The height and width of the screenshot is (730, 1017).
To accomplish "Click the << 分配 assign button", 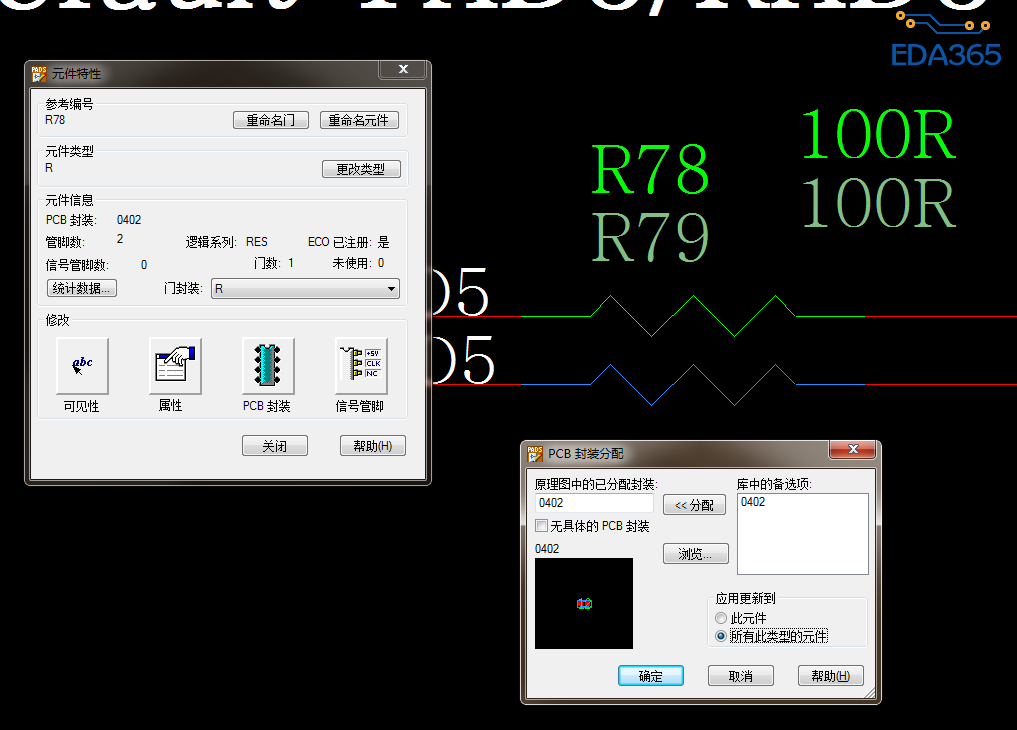I will tap(694, 504).
